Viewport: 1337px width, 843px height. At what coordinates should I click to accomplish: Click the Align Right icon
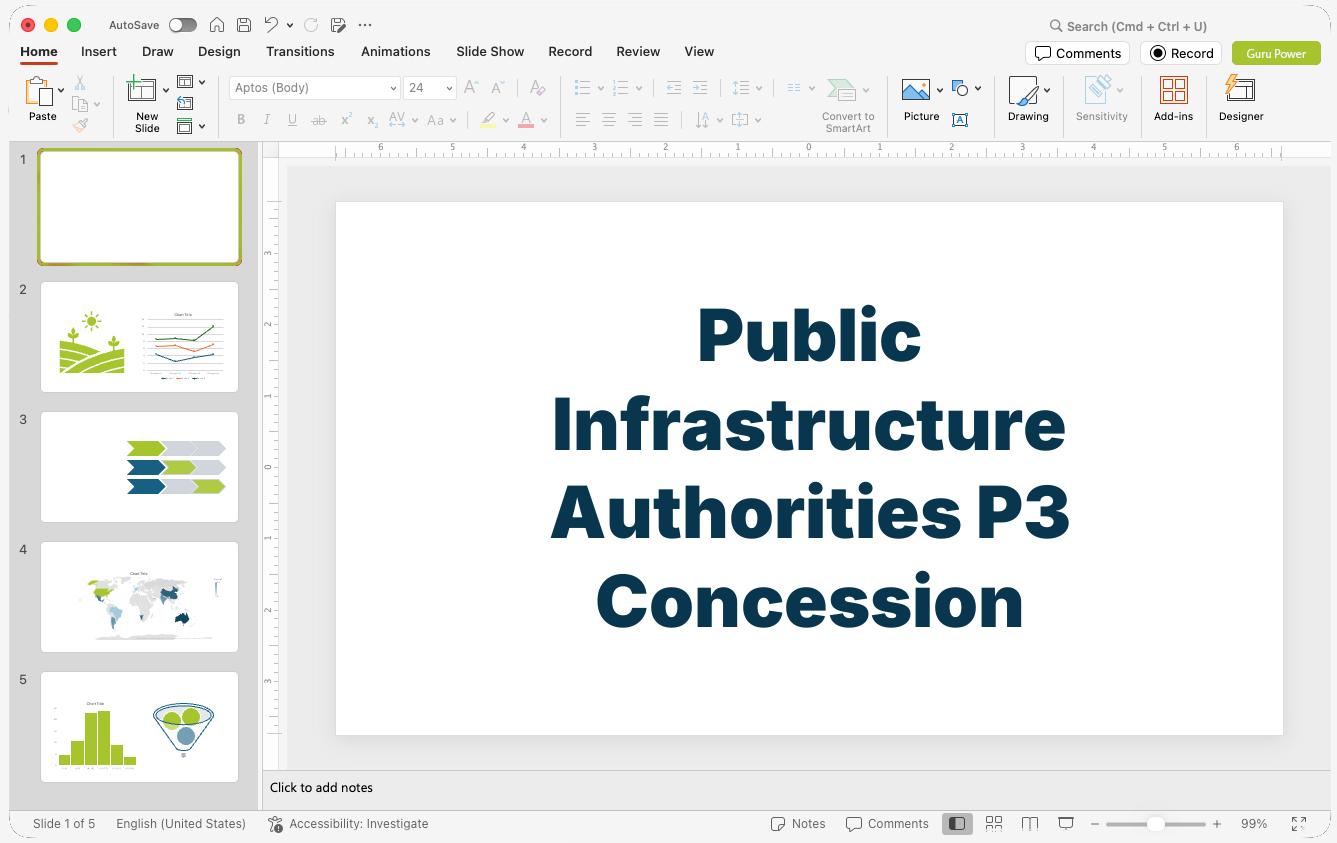coord(635,120)
